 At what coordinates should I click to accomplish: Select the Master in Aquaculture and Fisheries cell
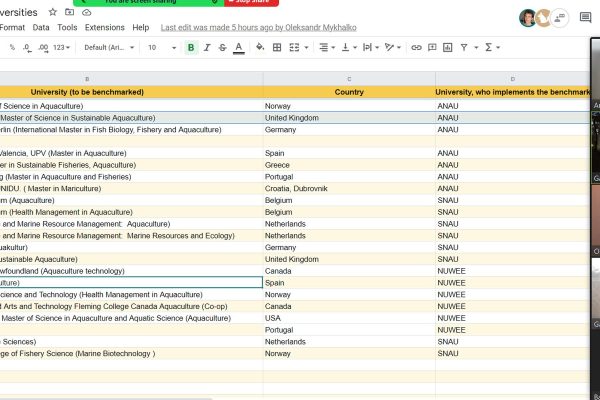pos(131,177)
